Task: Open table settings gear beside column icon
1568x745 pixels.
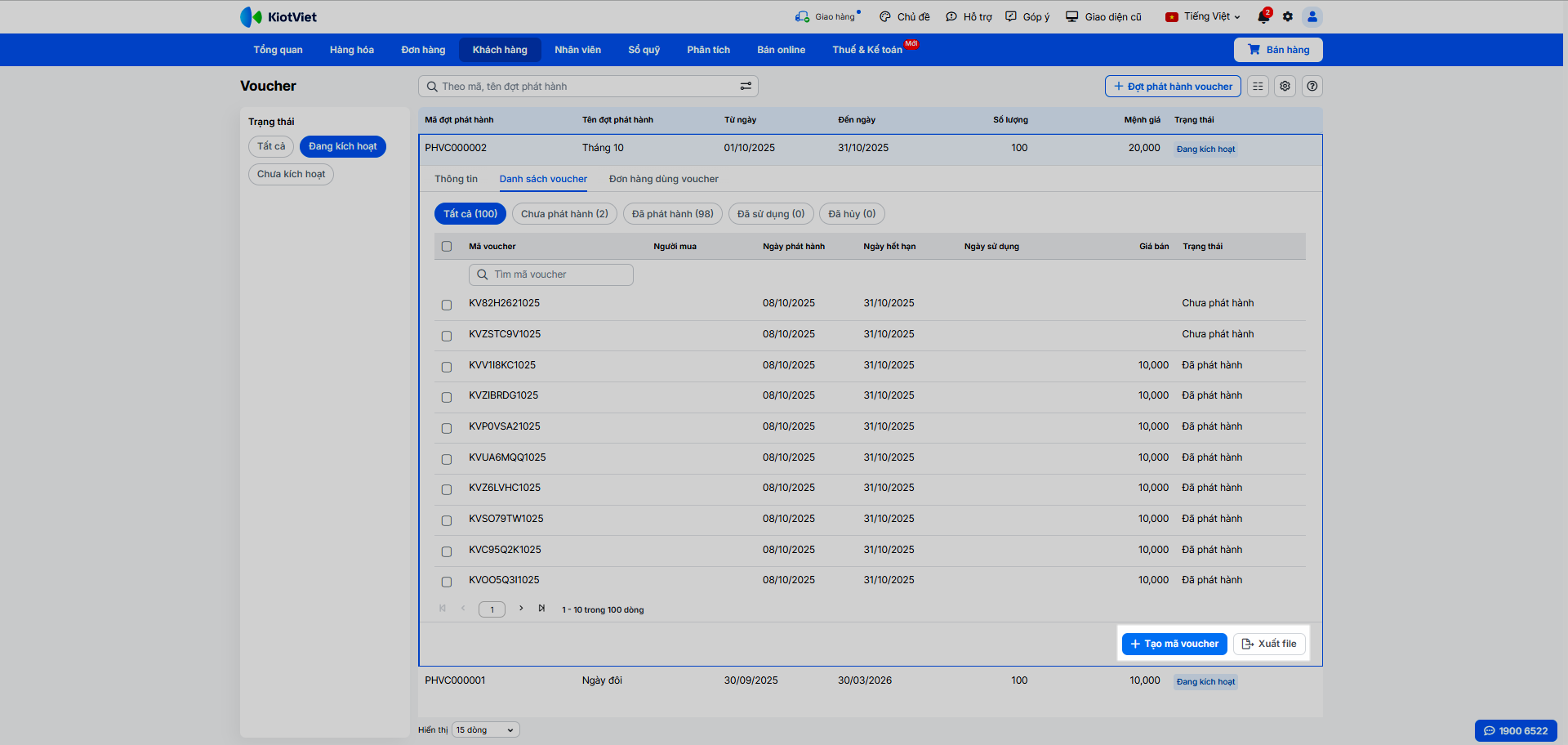Action: [1285, 87]
